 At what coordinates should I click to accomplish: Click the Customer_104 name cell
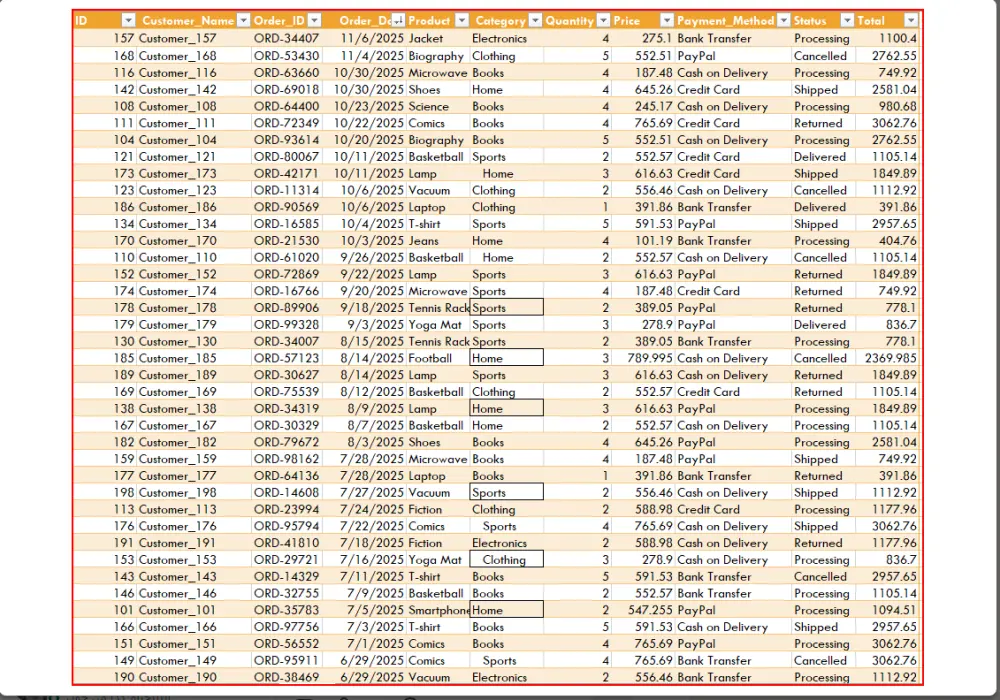193,140
